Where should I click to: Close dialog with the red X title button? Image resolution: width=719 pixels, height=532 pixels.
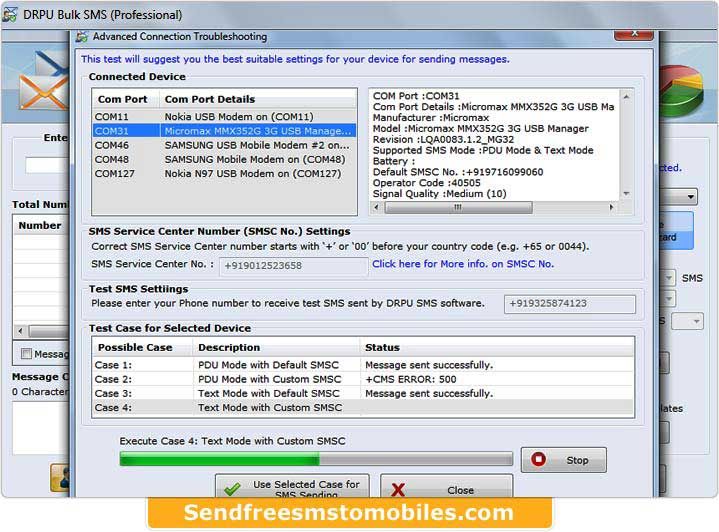[633, 35]
